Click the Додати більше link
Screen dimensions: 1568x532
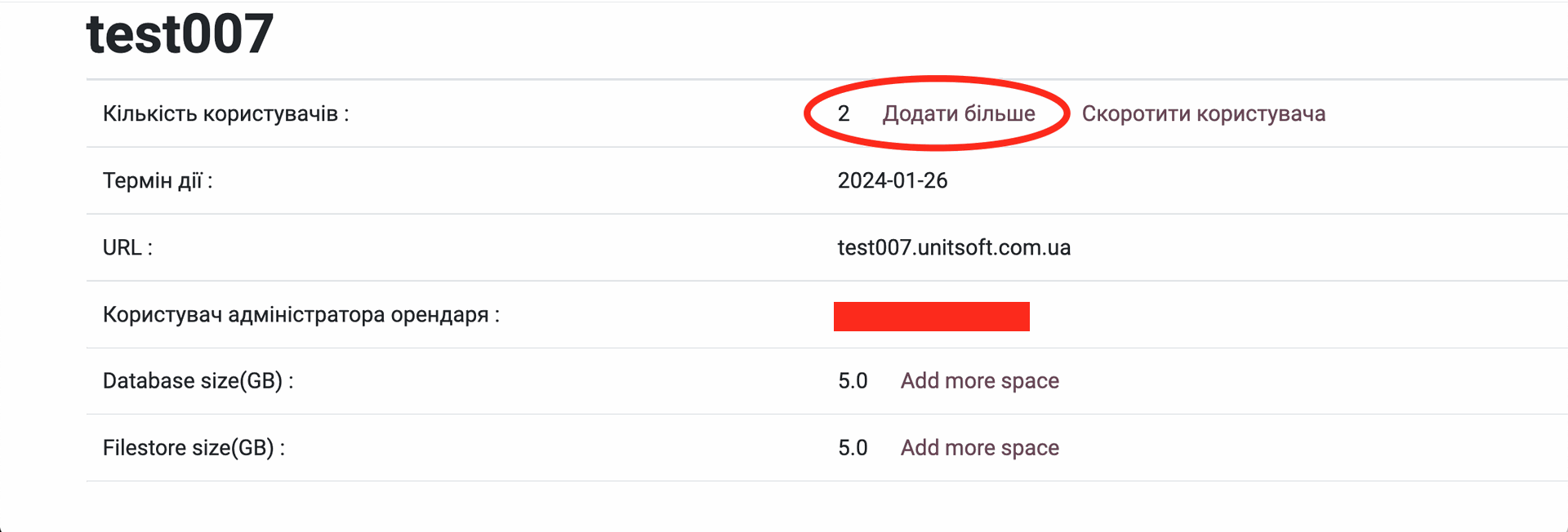point(958,113)
